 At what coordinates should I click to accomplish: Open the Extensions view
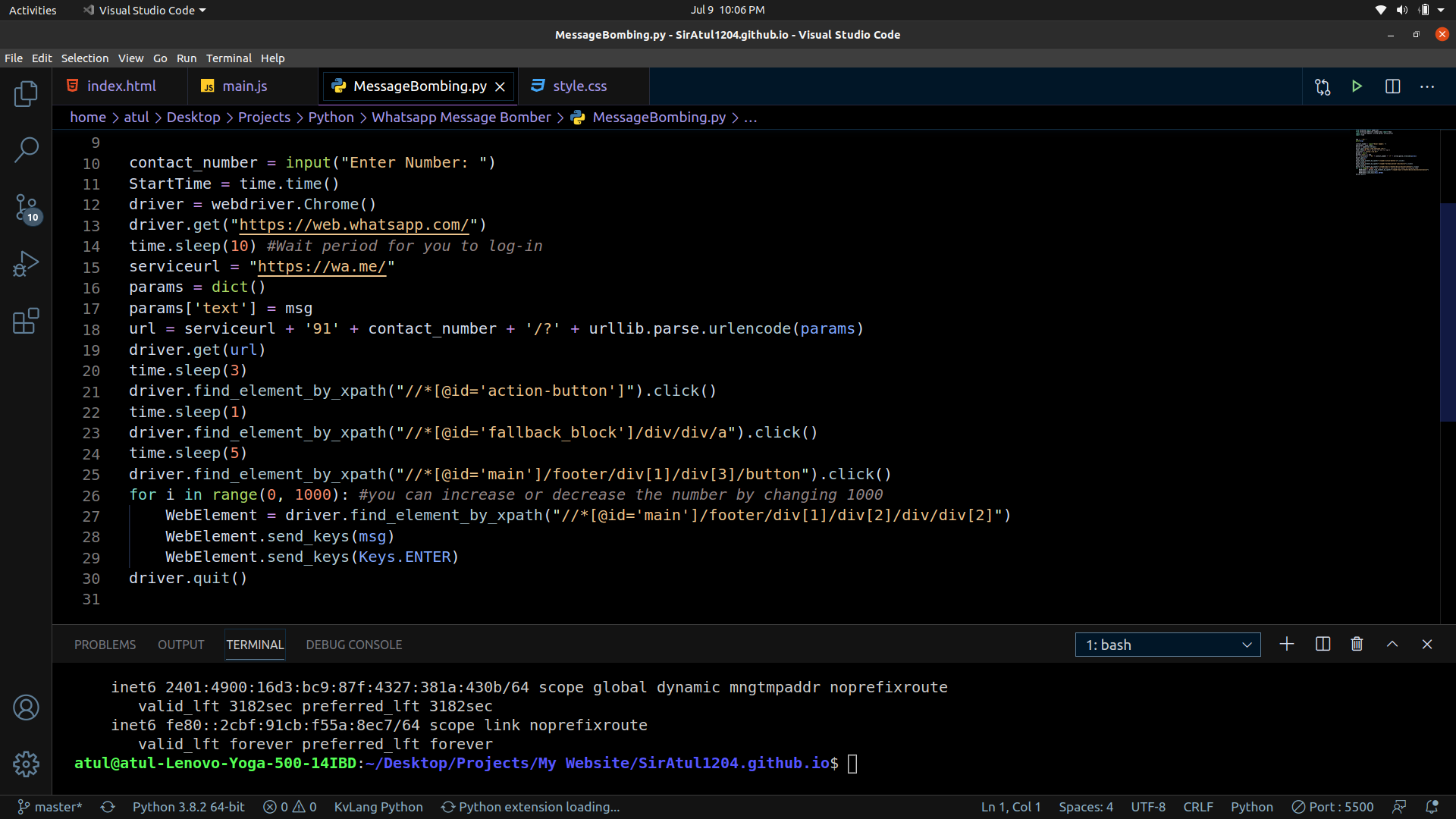point(26,321)
